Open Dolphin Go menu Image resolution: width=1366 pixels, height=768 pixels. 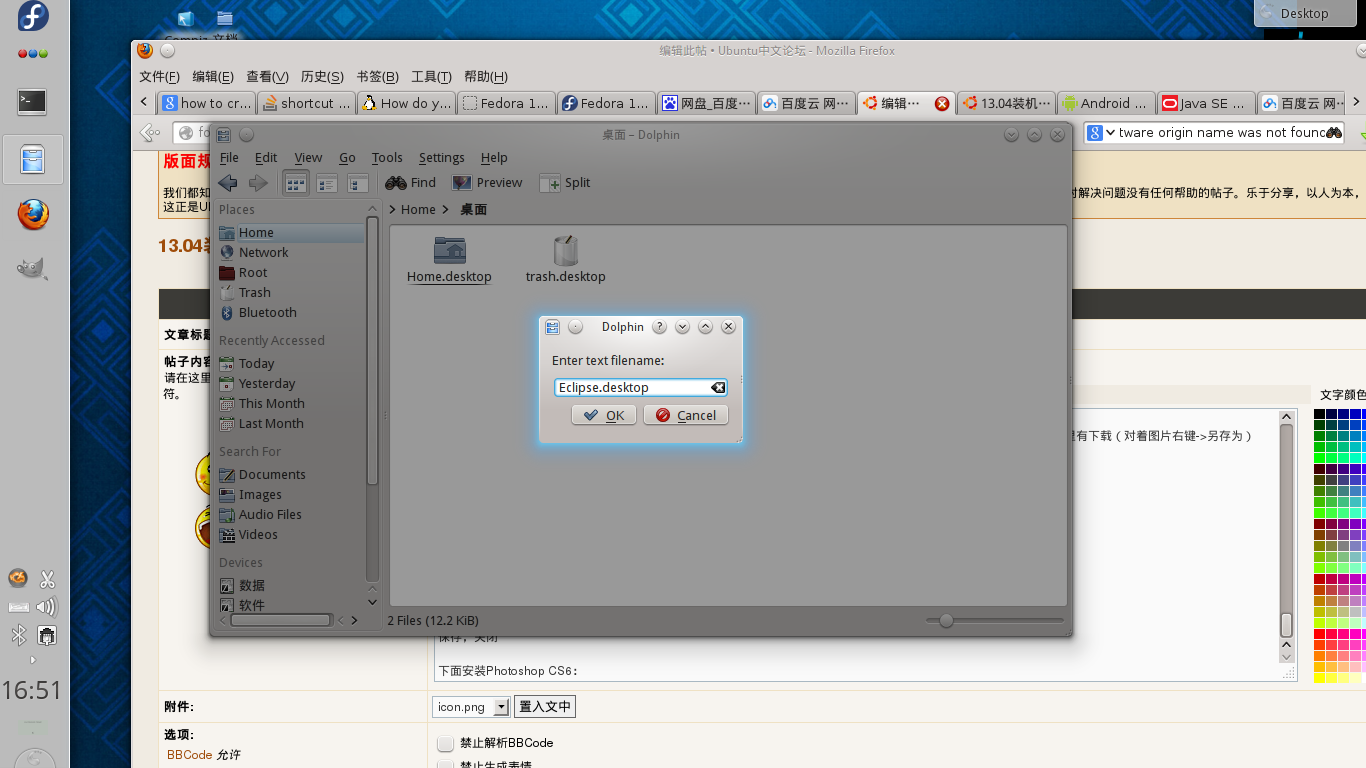(x=347, y=158)
